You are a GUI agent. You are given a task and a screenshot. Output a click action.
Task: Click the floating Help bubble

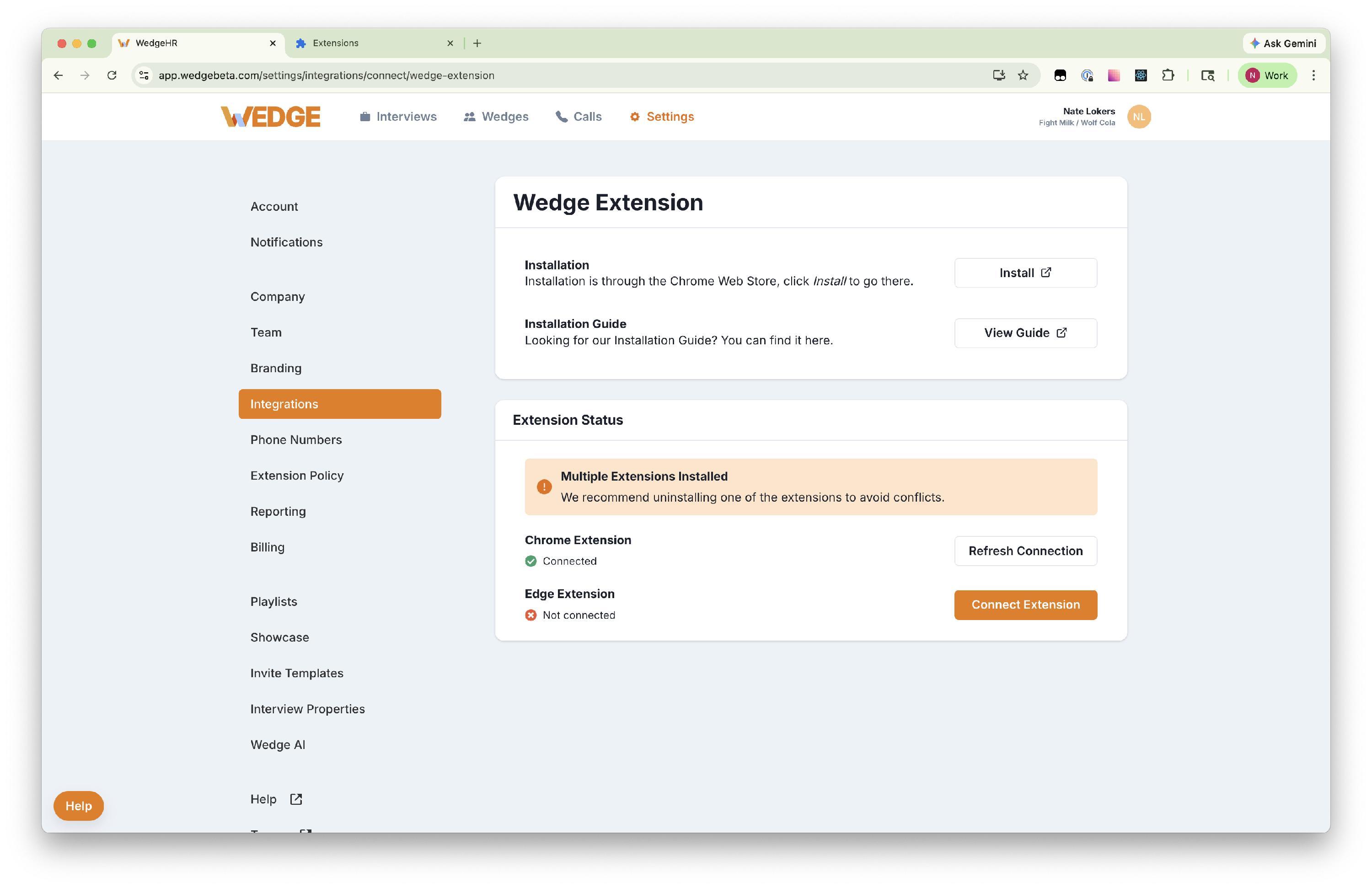(78, 806)
